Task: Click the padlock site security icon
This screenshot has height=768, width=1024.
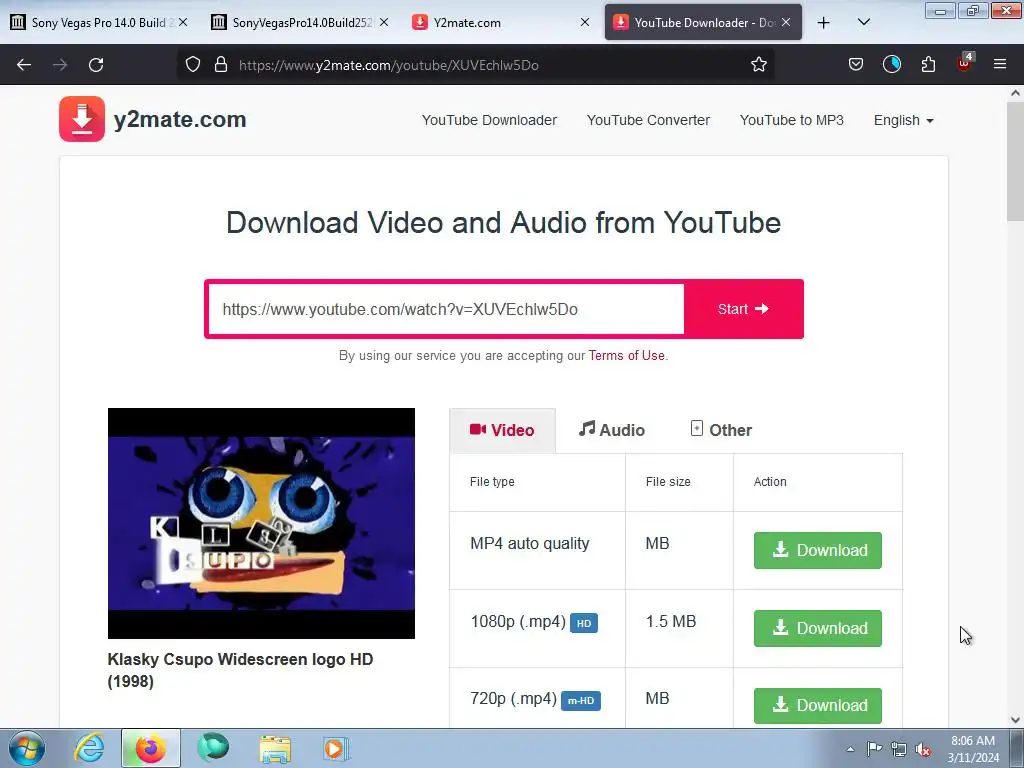Action: pos(221,65)
